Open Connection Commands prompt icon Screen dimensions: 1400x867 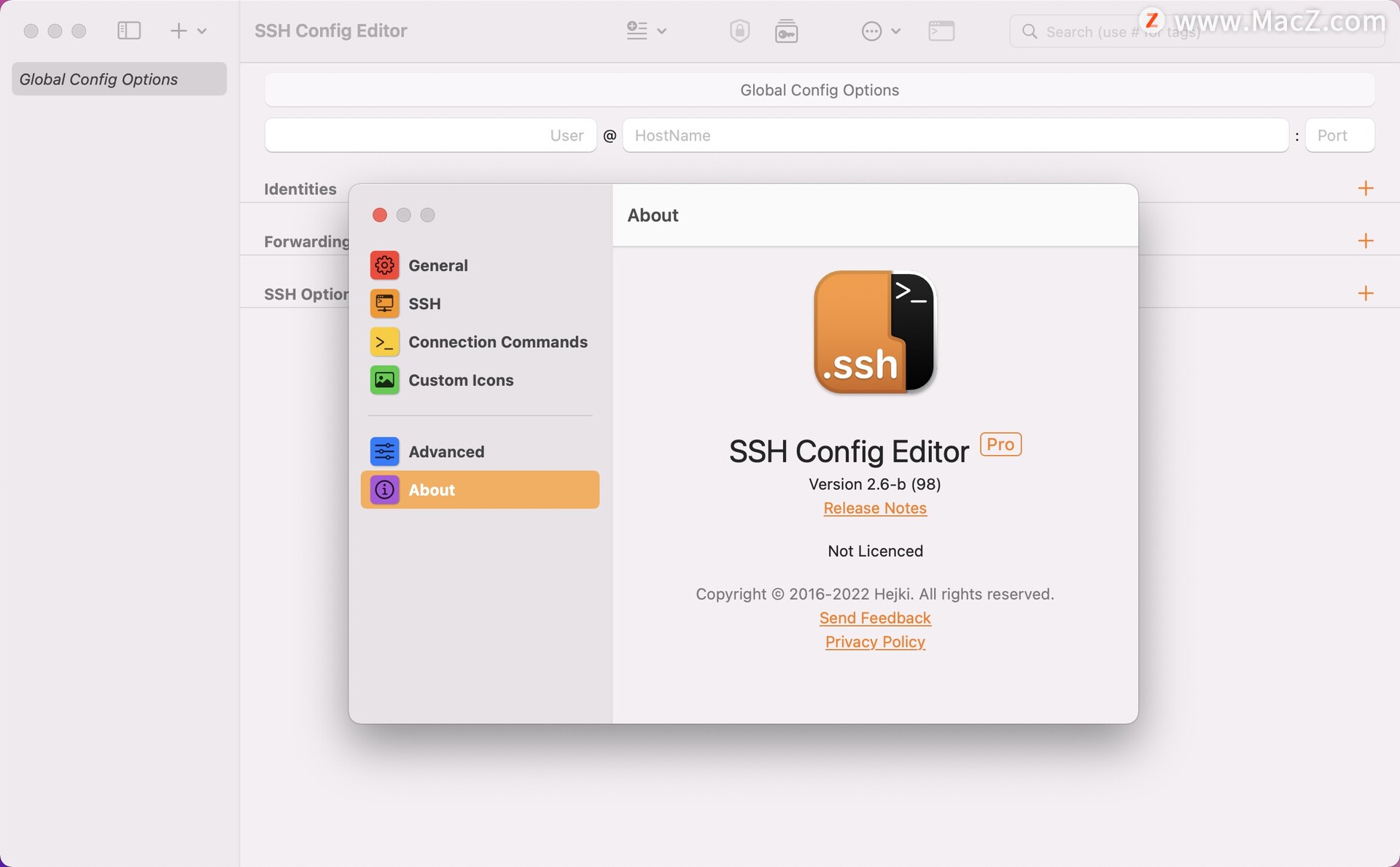[384, 342]
